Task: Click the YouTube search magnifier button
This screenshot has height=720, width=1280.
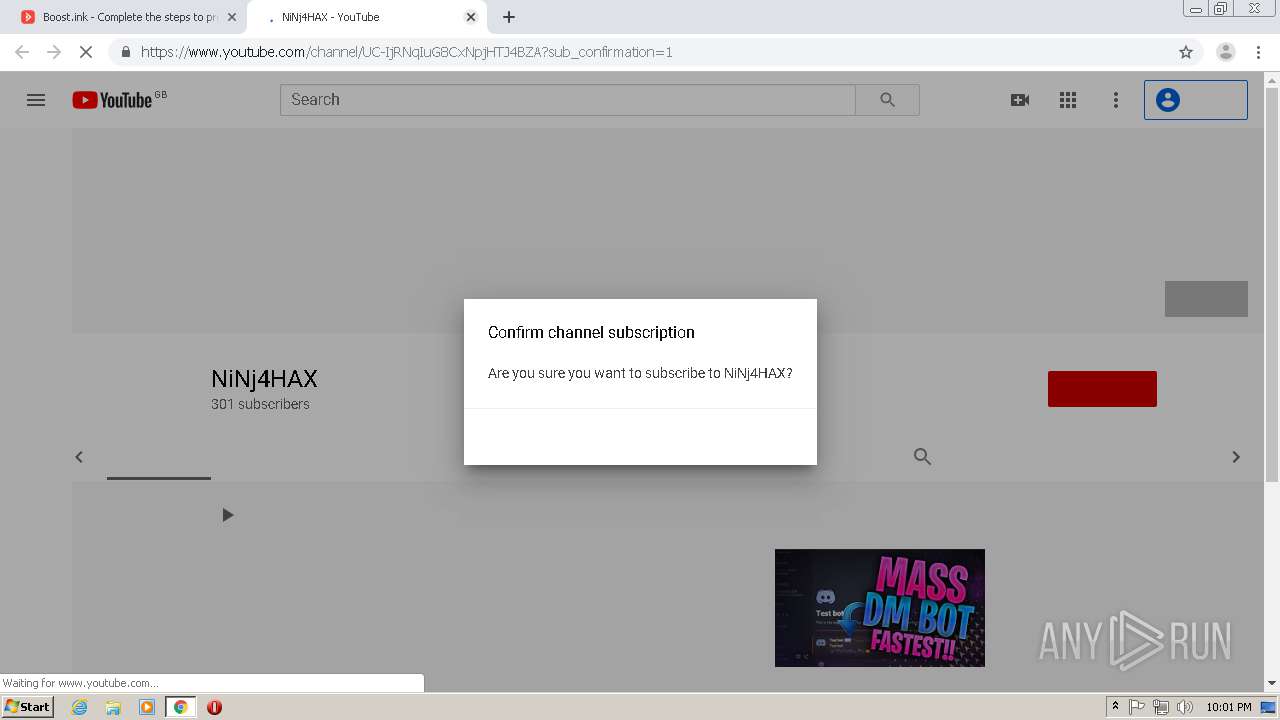Action: click(887, 100)
